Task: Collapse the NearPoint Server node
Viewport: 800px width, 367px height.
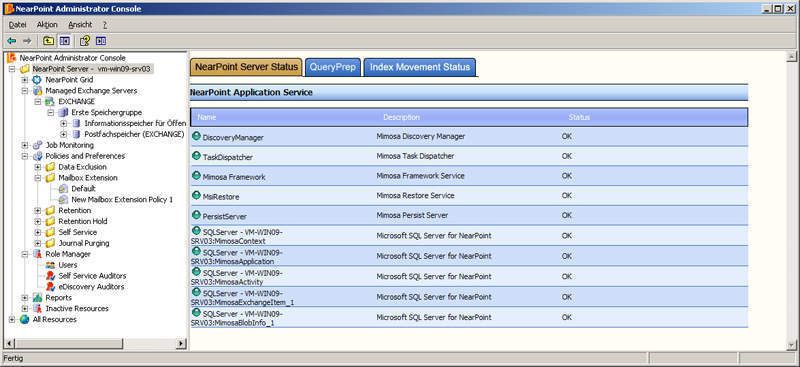Action: point(12,69)
